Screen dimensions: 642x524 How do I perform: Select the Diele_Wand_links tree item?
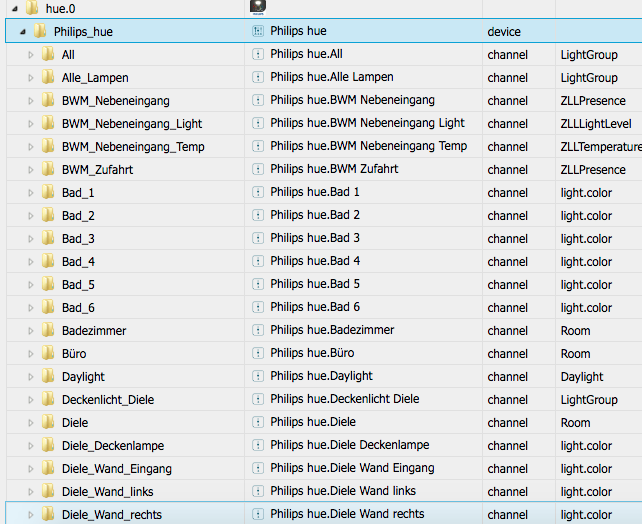tap(108, 492)
